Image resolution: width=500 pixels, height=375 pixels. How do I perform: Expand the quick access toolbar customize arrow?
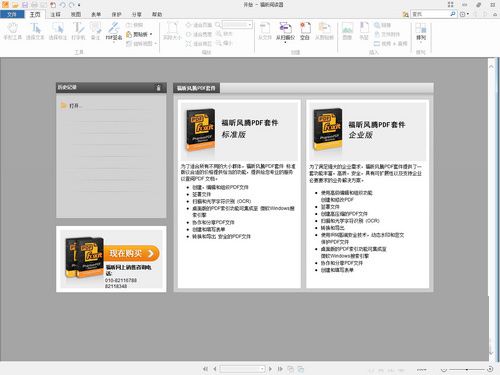click(79, 5)
